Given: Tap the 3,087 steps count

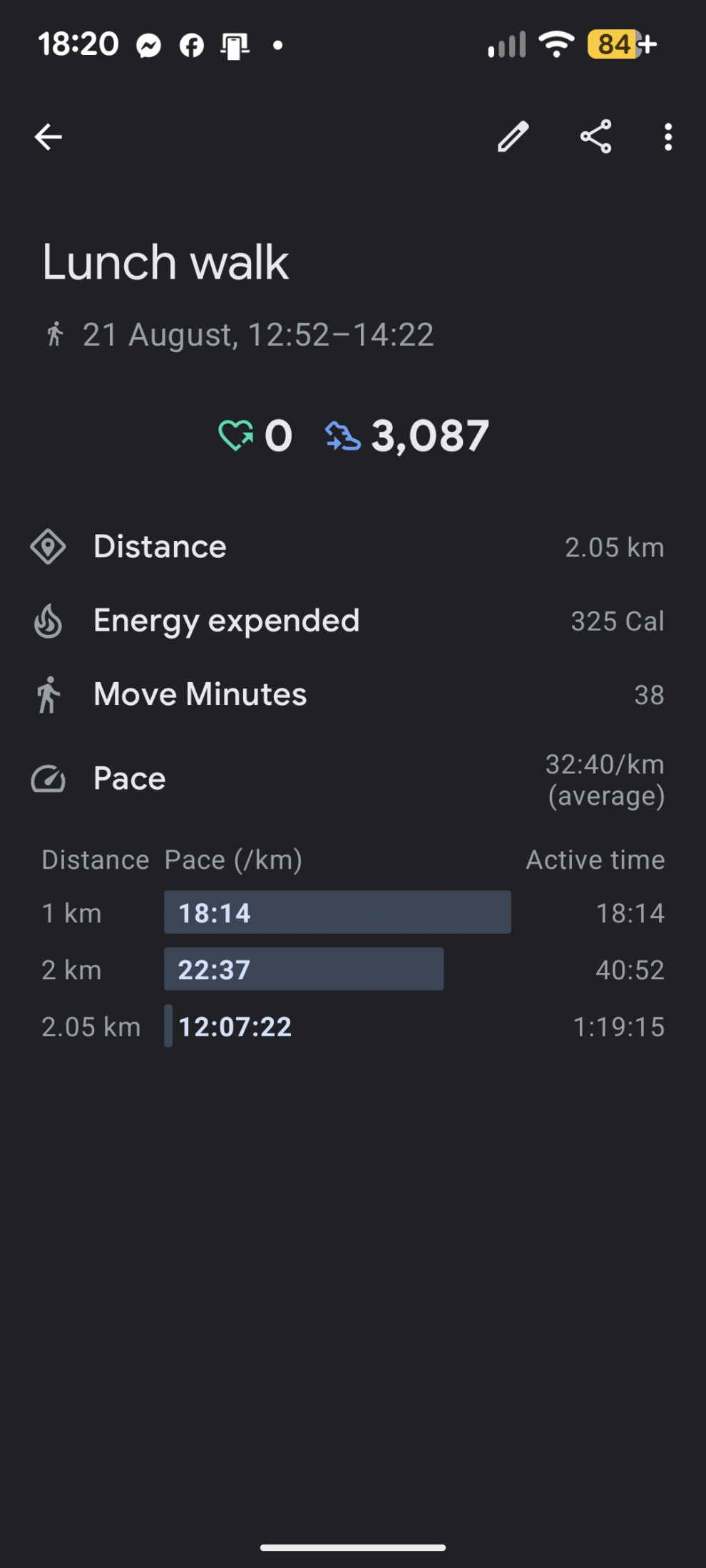Looking at the screenshot, I should tap(430, 435).
